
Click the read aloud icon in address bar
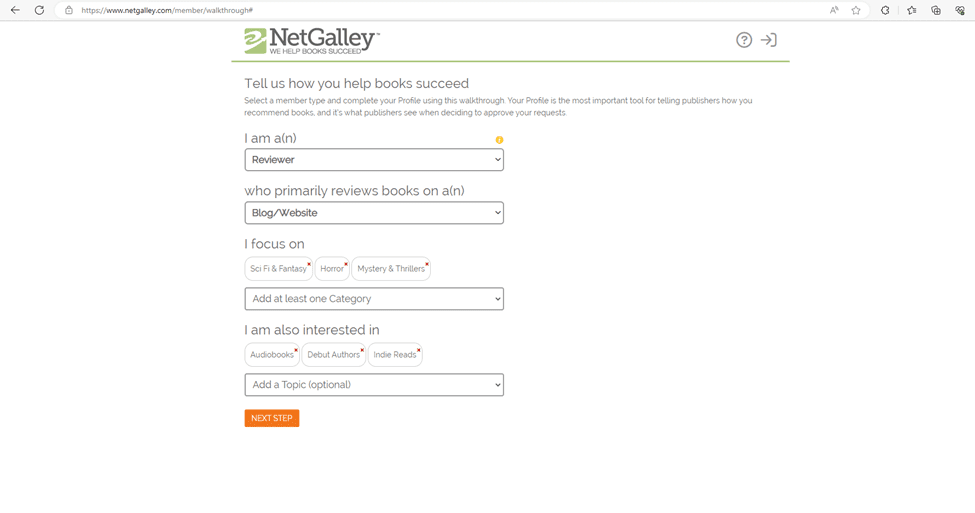coord(834,10)
